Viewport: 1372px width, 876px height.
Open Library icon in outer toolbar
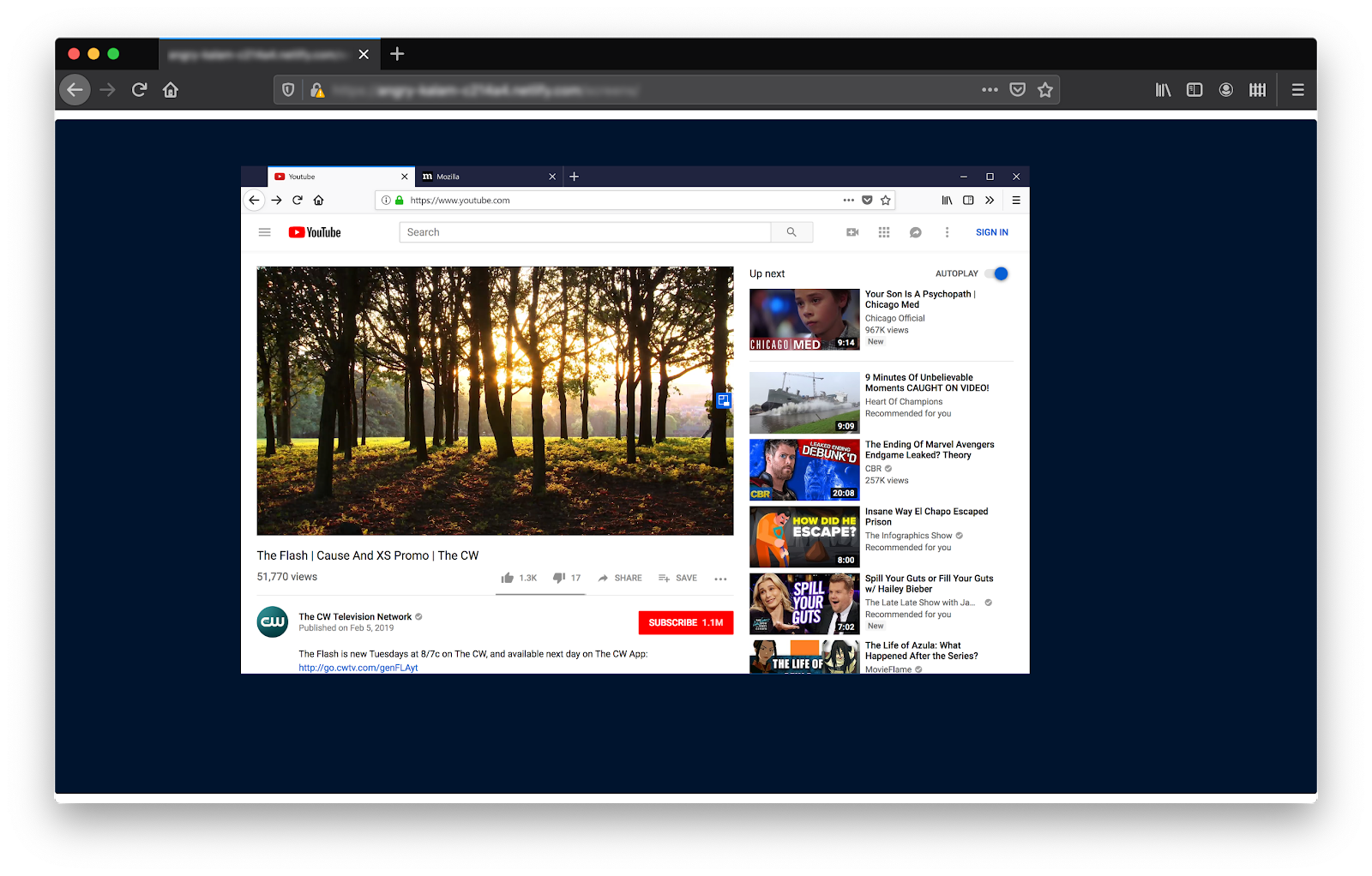pos(1163,89)
